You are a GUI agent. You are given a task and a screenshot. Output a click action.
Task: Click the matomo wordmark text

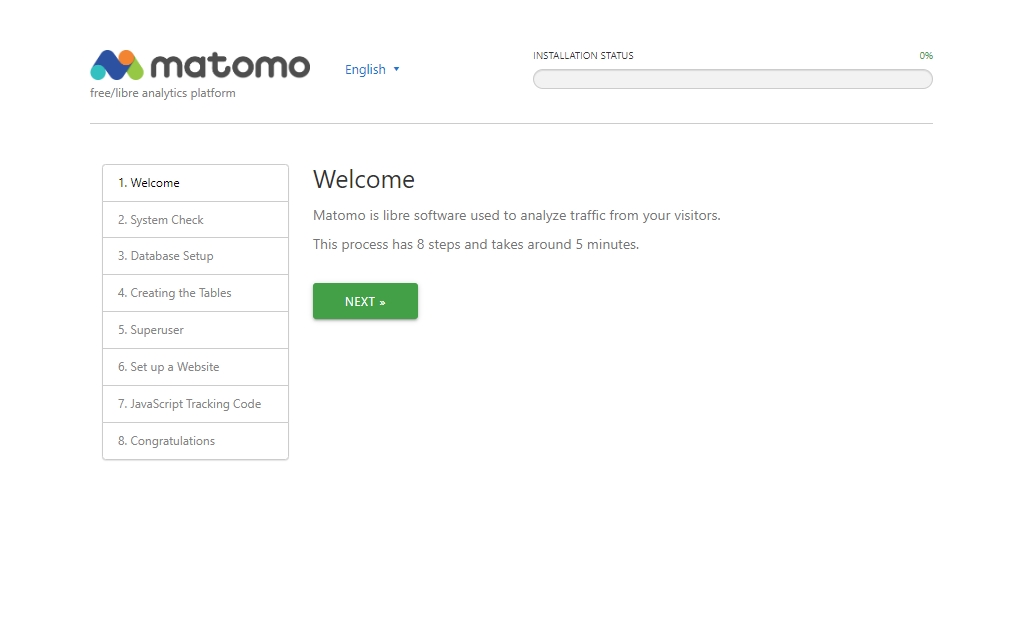pyautogui.click(x=230, y=66)
